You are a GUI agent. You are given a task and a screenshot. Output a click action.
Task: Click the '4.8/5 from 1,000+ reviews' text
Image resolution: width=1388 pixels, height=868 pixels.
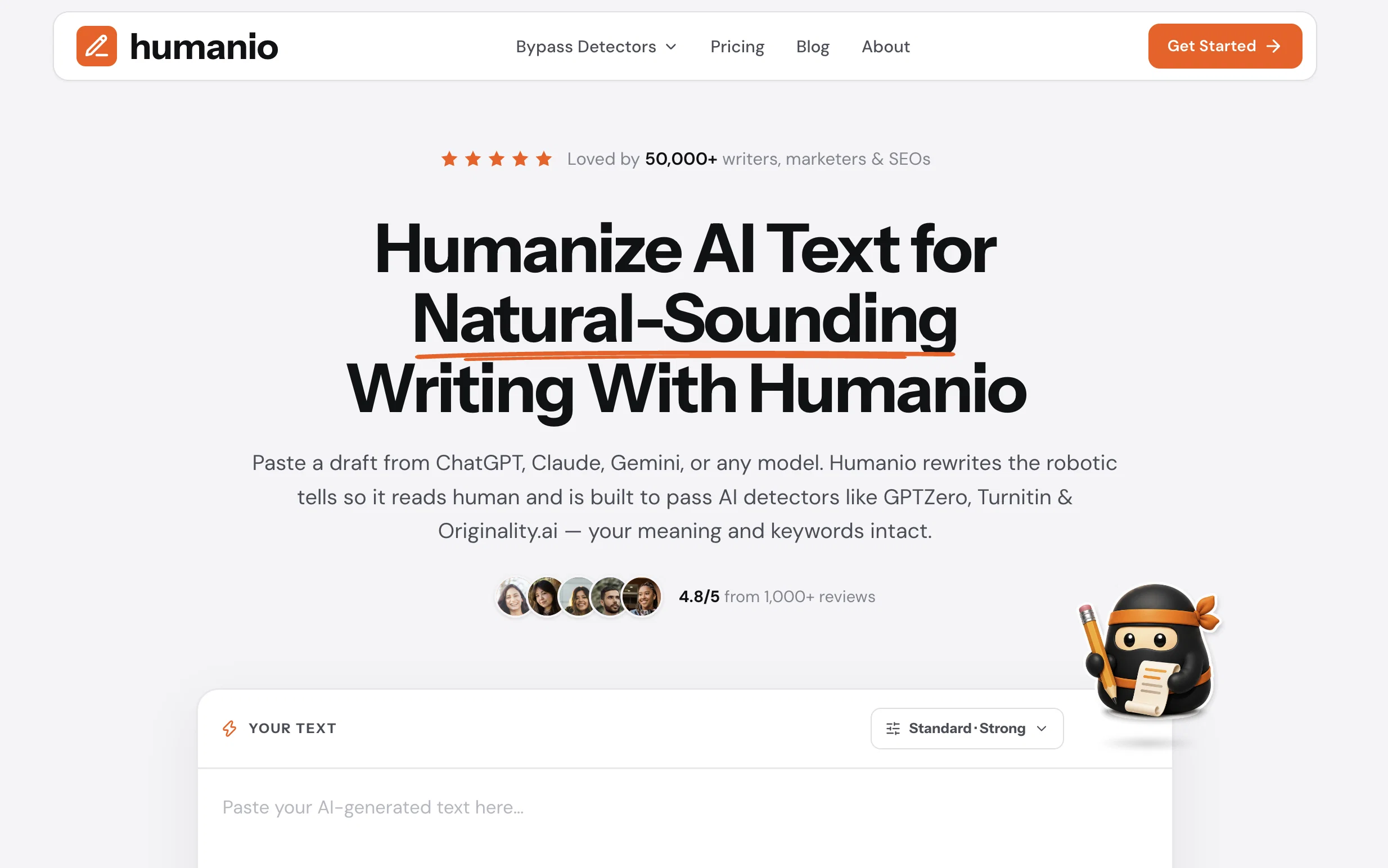pos(777,597)
